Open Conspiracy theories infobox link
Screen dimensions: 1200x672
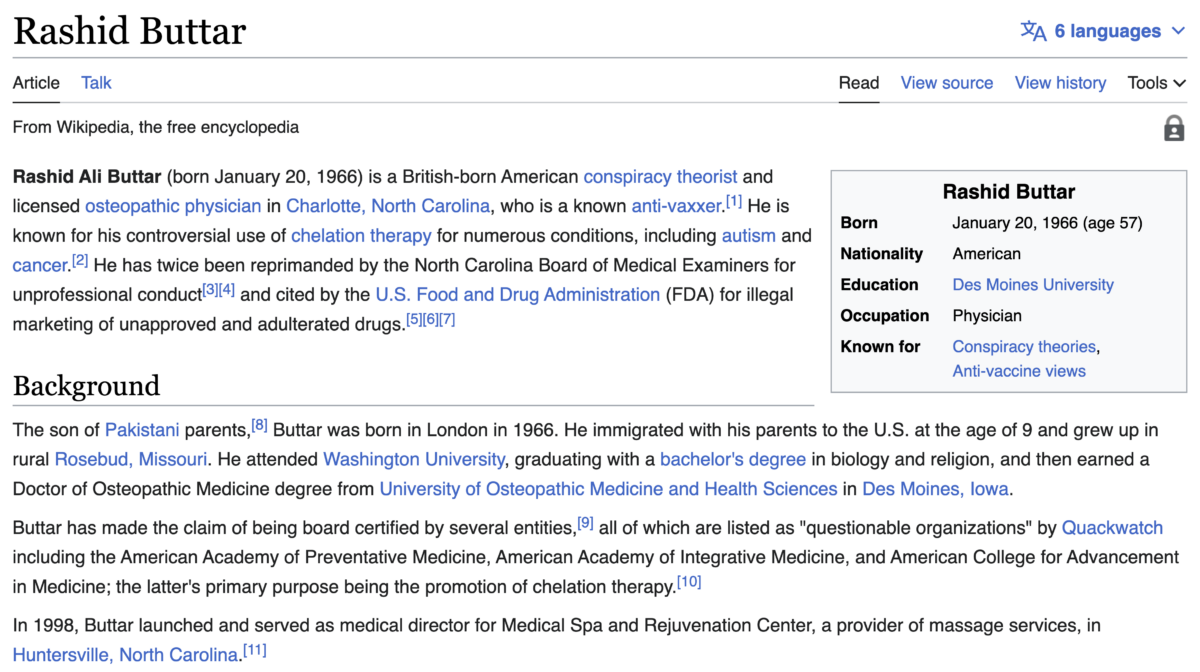[x=1024, y=347]
